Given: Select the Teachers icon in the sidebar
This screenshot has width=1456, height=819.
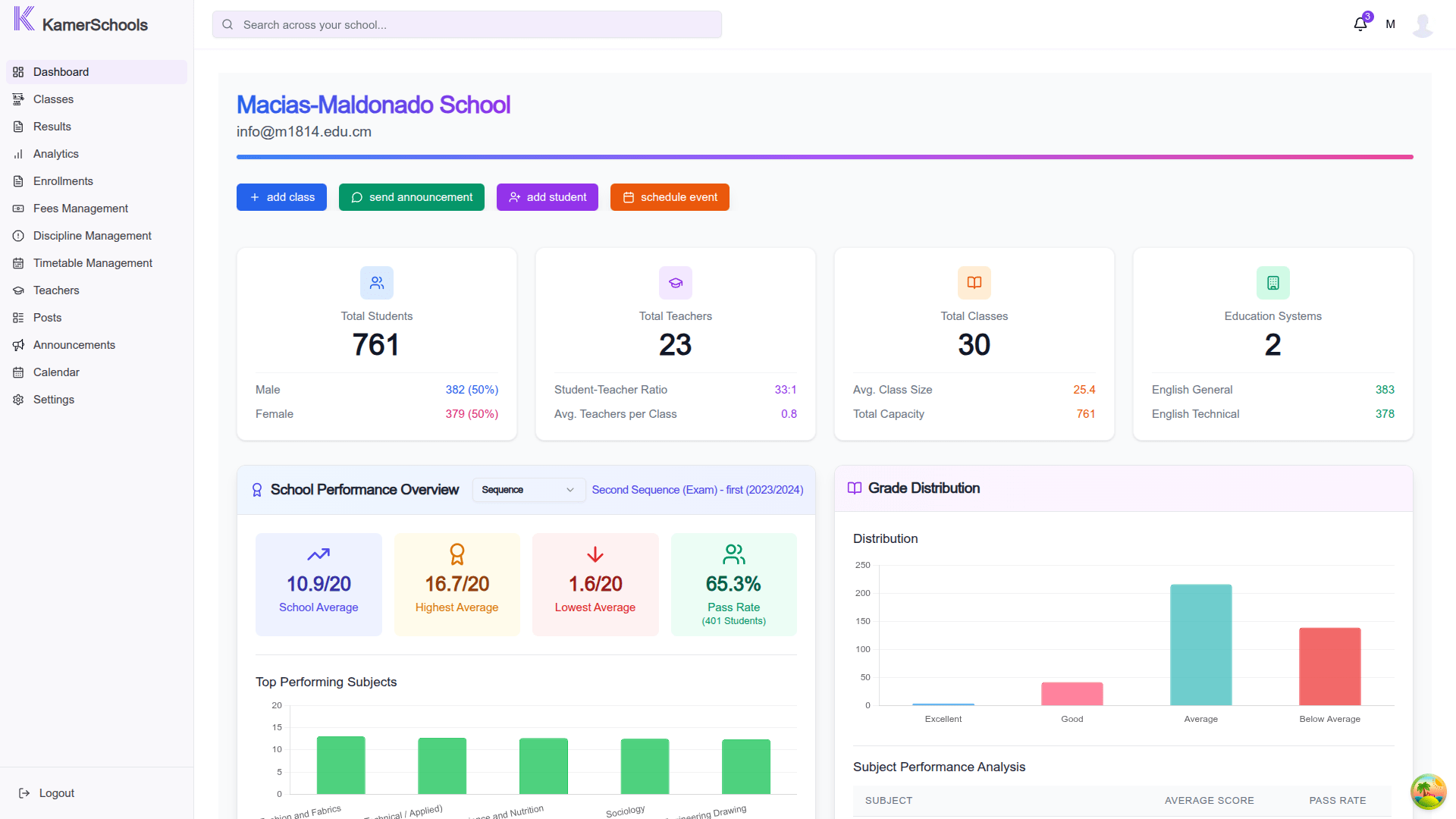Looking at the screenshot, I should [18, 290].
